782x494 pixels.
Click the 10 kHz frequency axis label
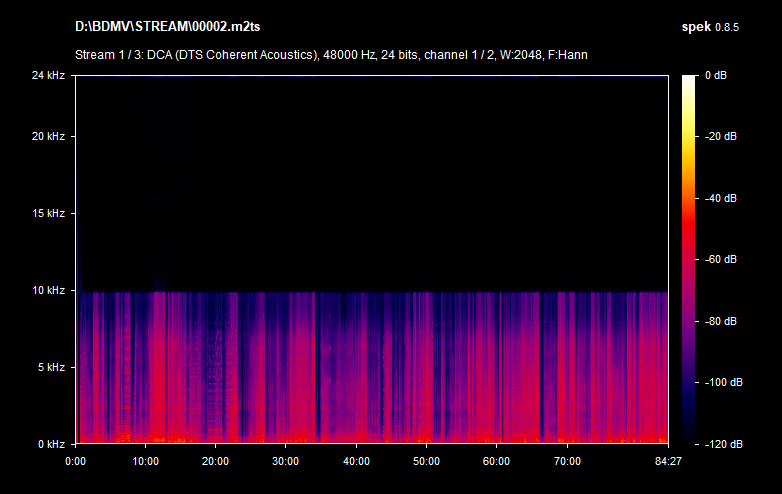pyautogui.click(x=47, y=290)
